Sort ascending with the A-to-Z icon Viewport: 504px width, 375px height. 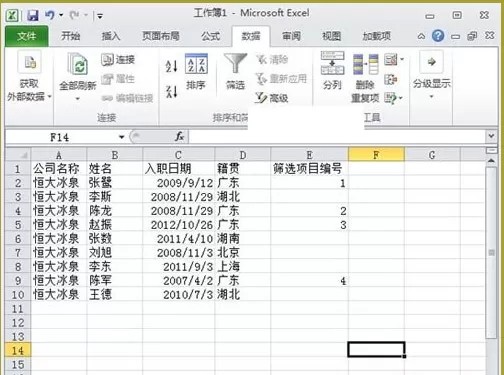tap(171, 66)
